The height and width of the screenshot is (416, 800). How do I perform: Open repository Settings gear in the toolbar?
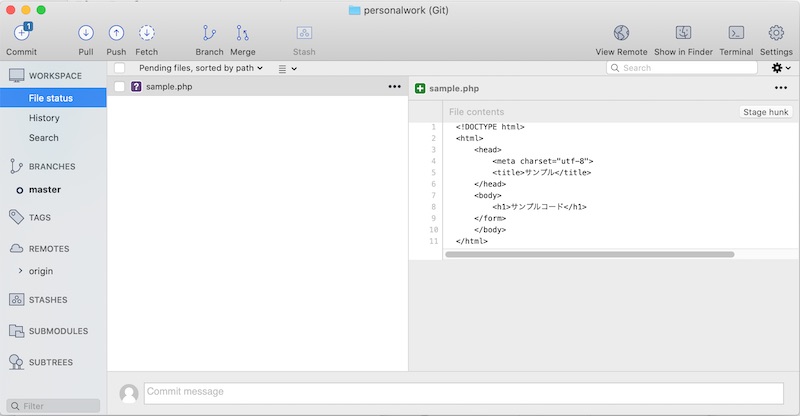coord(776,33)
